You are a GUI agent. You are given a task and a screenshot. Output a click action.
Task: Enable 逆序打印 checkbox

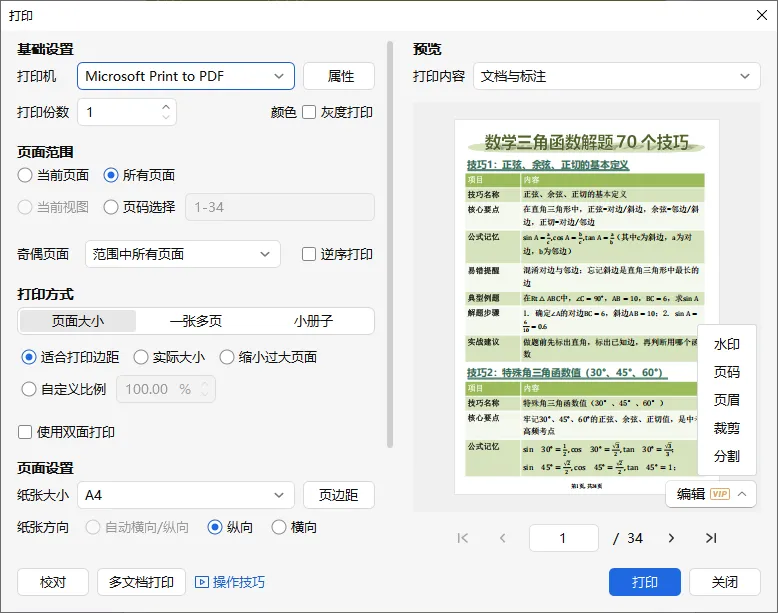309,254
